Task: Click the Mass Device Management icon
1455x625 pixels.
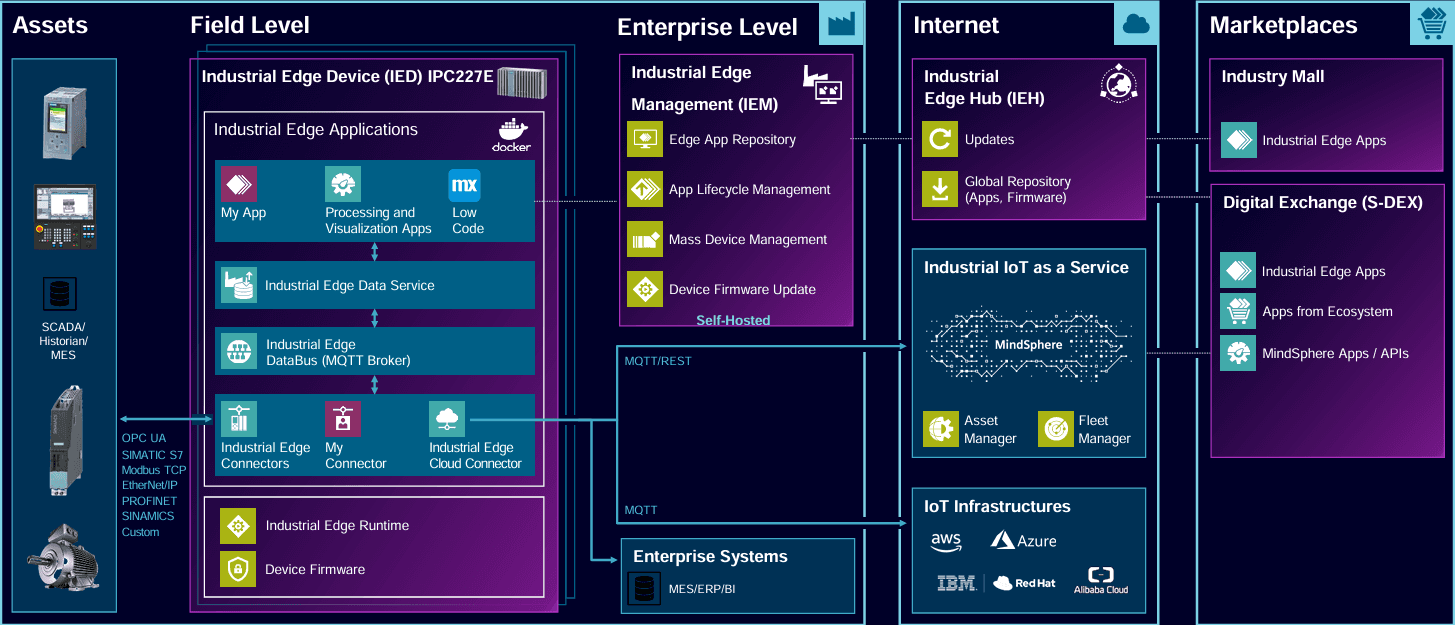Action: [x=645, y=239]
